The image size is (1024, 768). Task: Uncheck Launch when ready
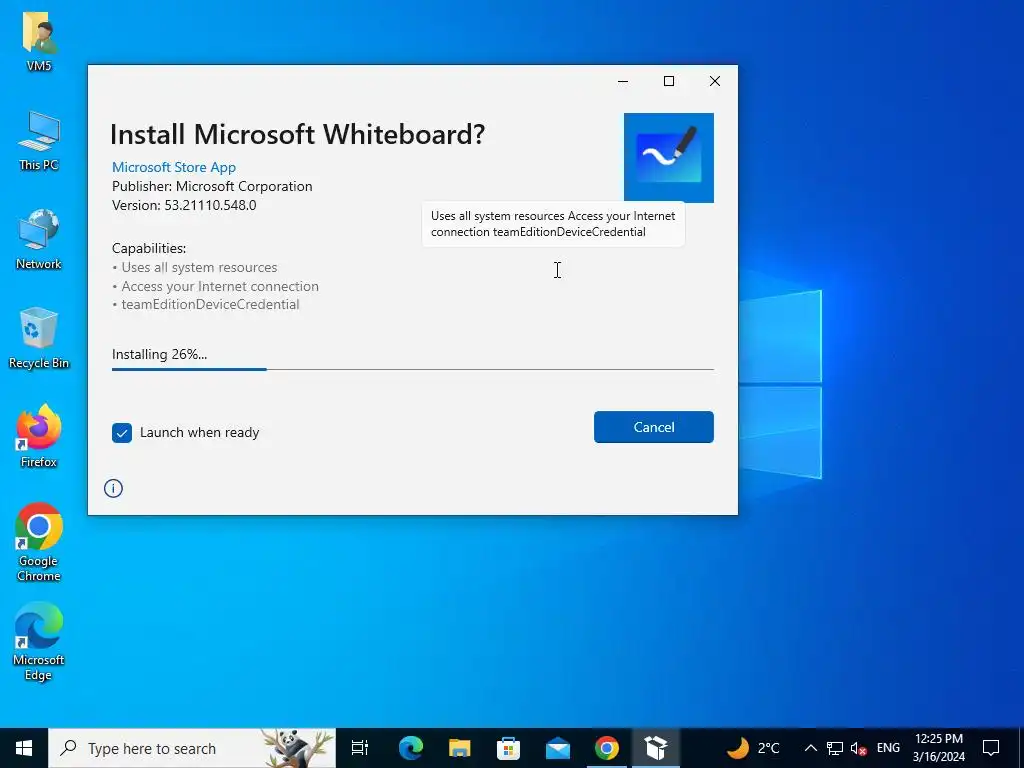tap(122, 432)
